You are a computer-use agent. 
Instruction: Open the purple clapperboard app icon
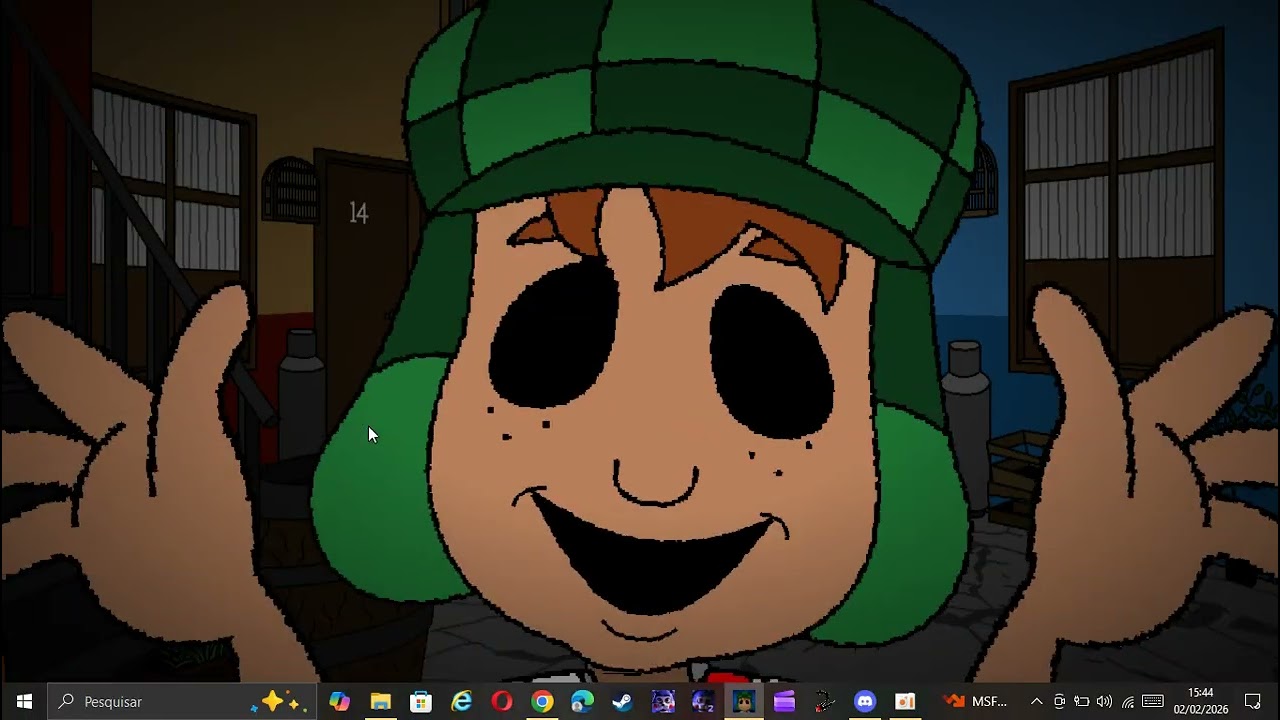(784, 702)
